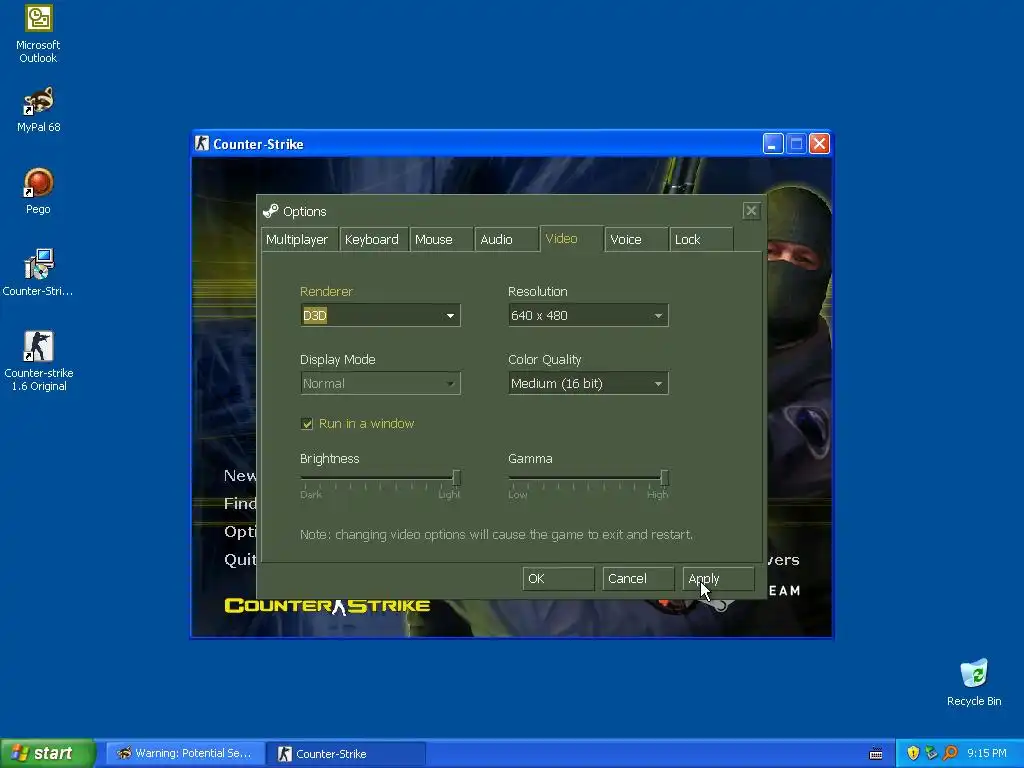1024x768 pixels.
Task: Click the Brightness slider handle
Action: 456,477
